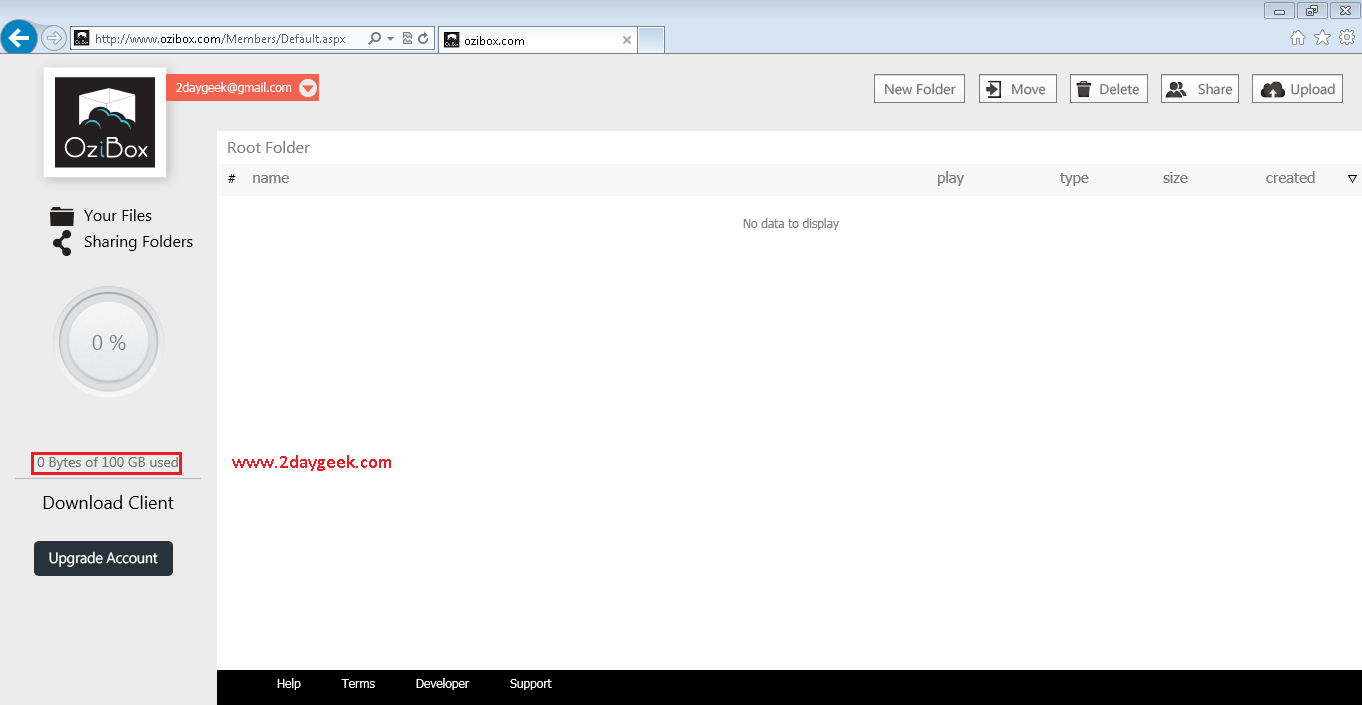Click the Upload button
This screenshot has height=705, width=1362.
pos(1297,88)
